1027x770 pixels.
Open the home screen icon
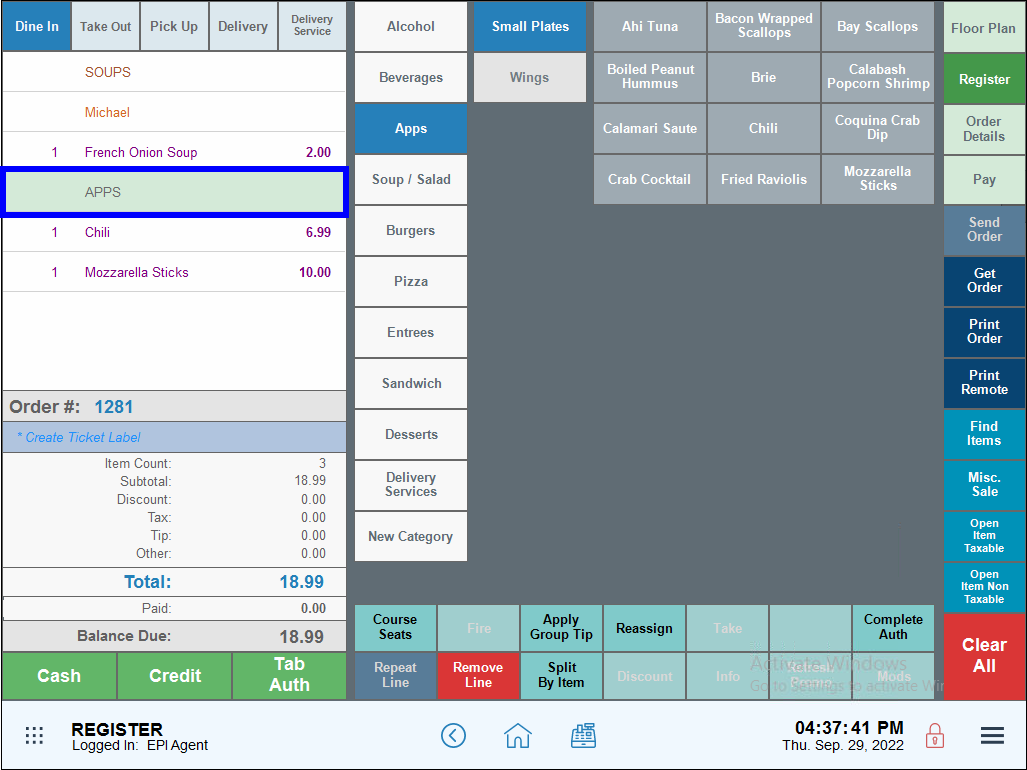[517, 735]
